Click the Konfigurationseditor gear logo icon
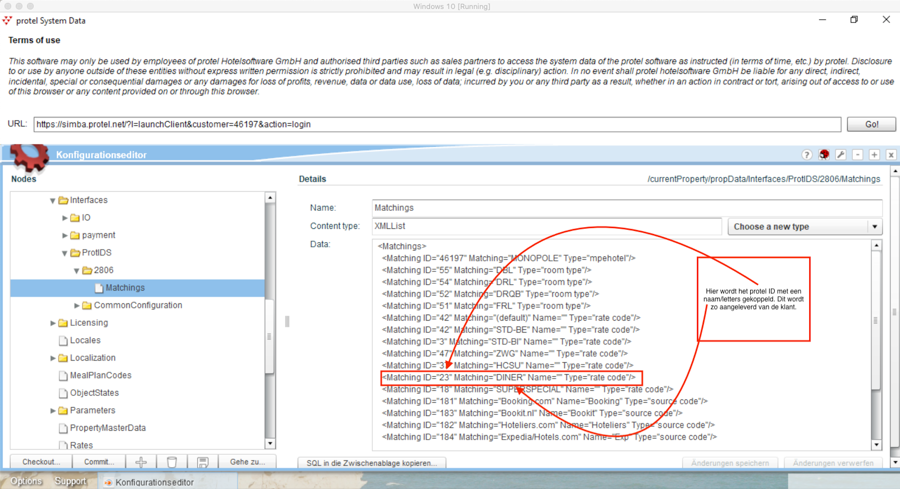 pyautogui.click(x=28, y=157)
